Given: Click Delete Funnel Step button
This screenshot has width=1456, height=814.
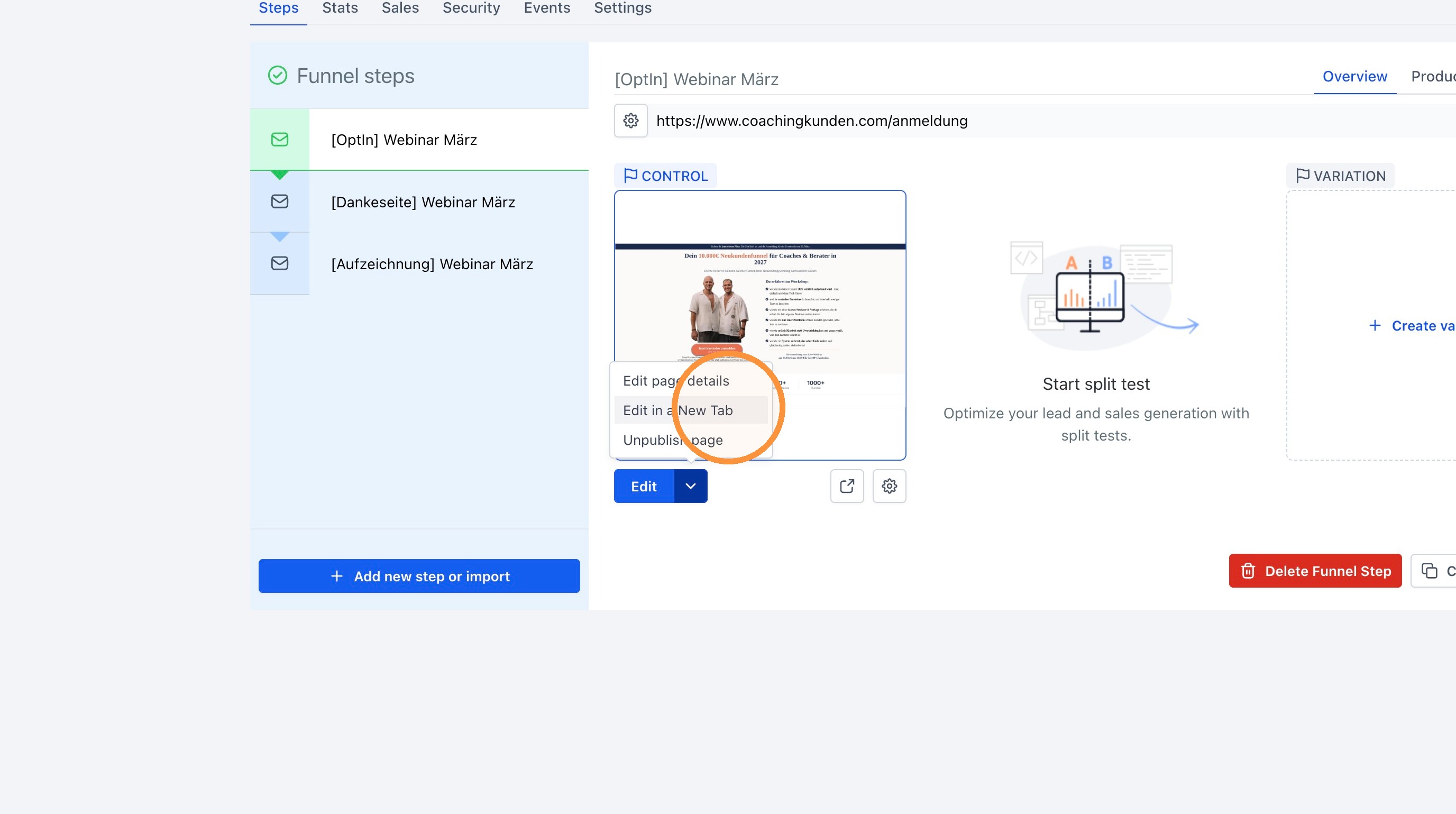Looking at the screenshot, I should pyautogui.click(x=1315, y=571).
